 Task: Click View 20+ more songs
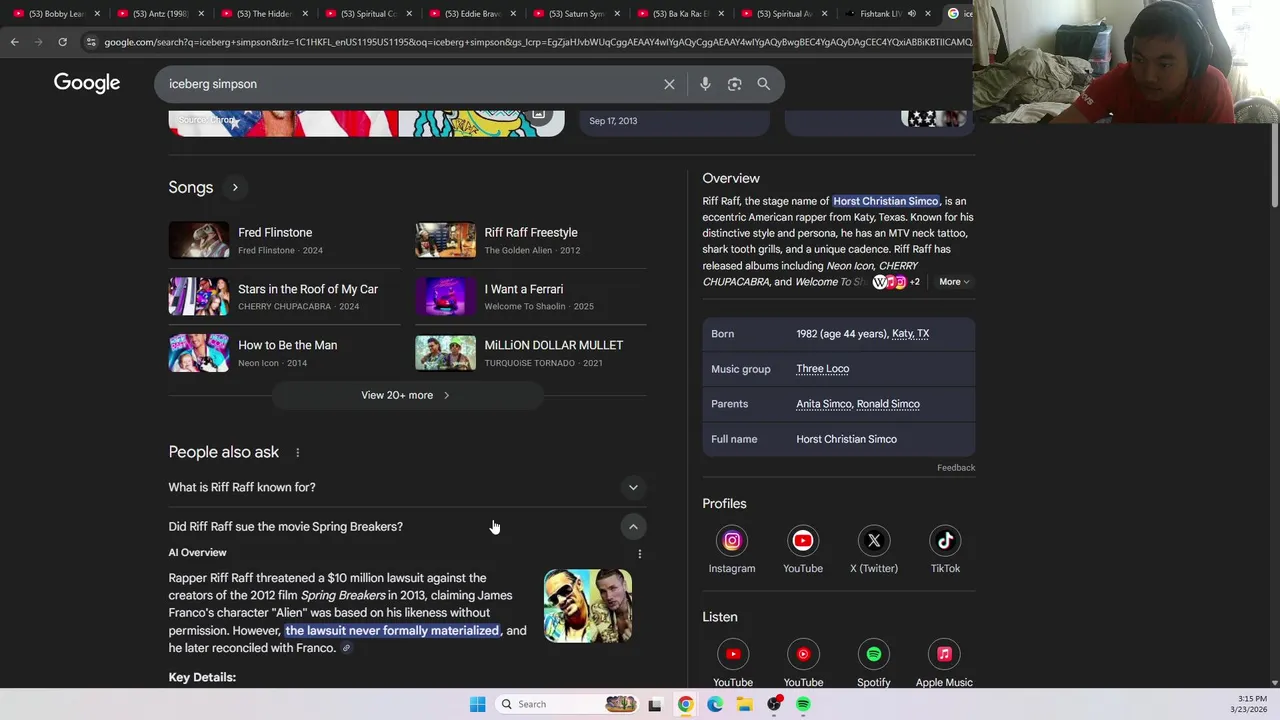point(407,395)
